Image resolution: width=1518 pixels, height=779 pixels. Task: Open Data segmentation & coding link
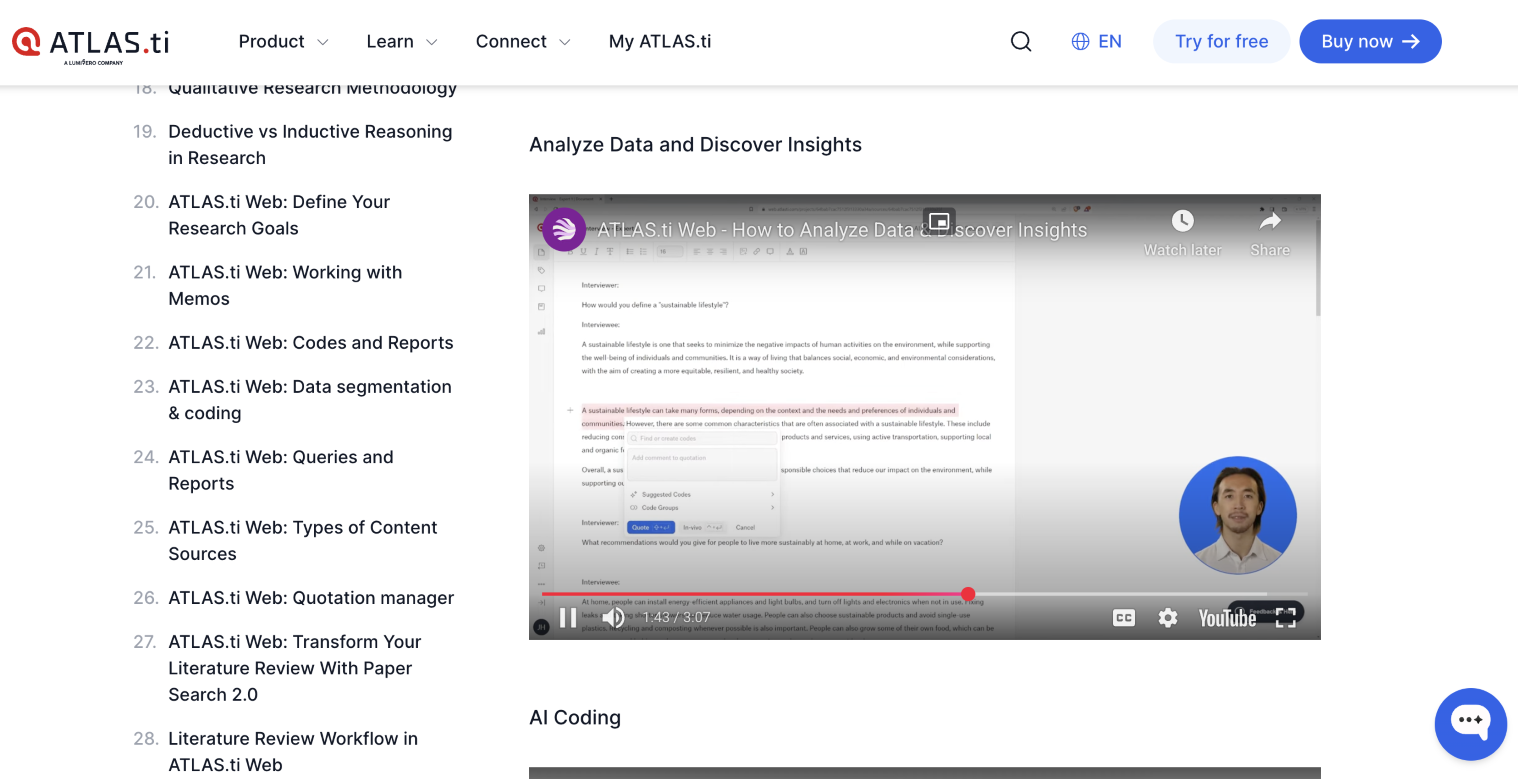310,399
